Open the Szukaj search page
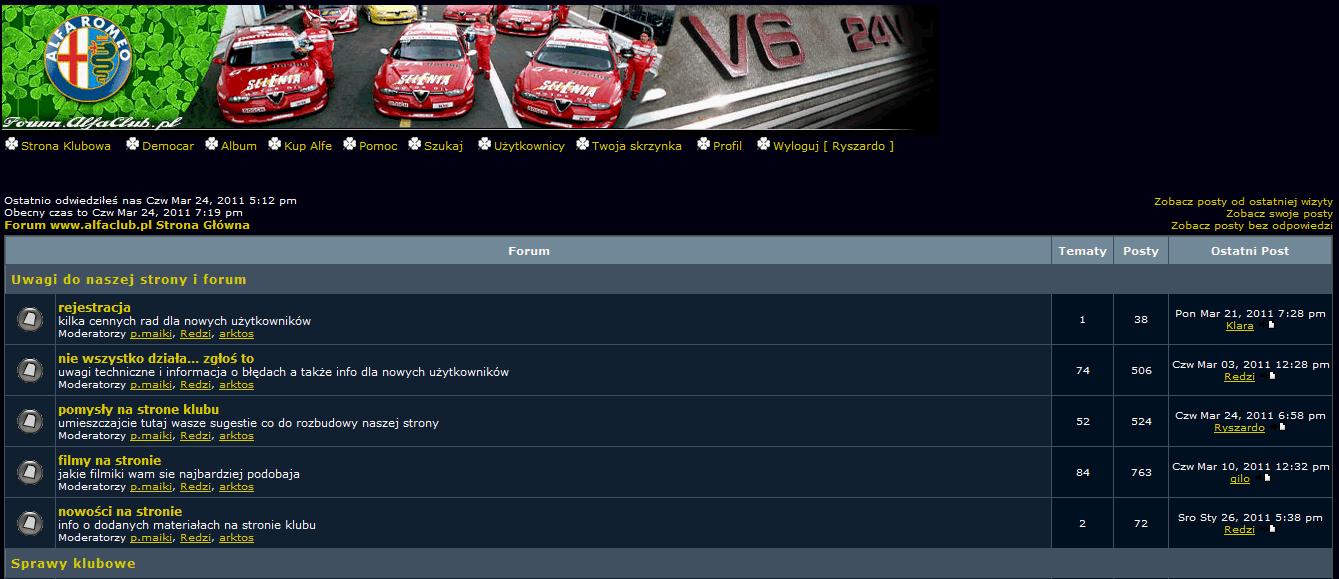The height and width of the screenshot is (579, 1339). [444, 146]
